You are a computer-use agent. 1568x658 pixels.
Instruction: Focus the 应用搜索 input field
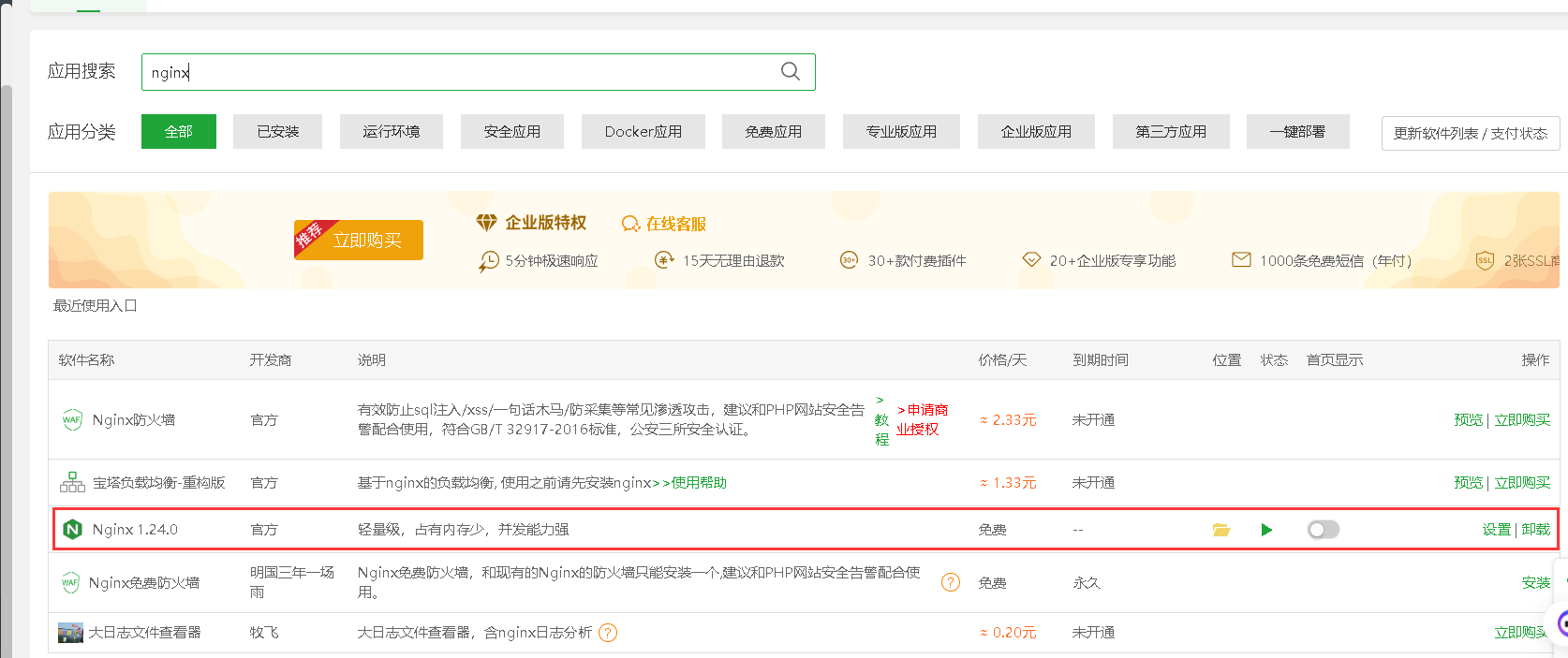click(479, 72)
